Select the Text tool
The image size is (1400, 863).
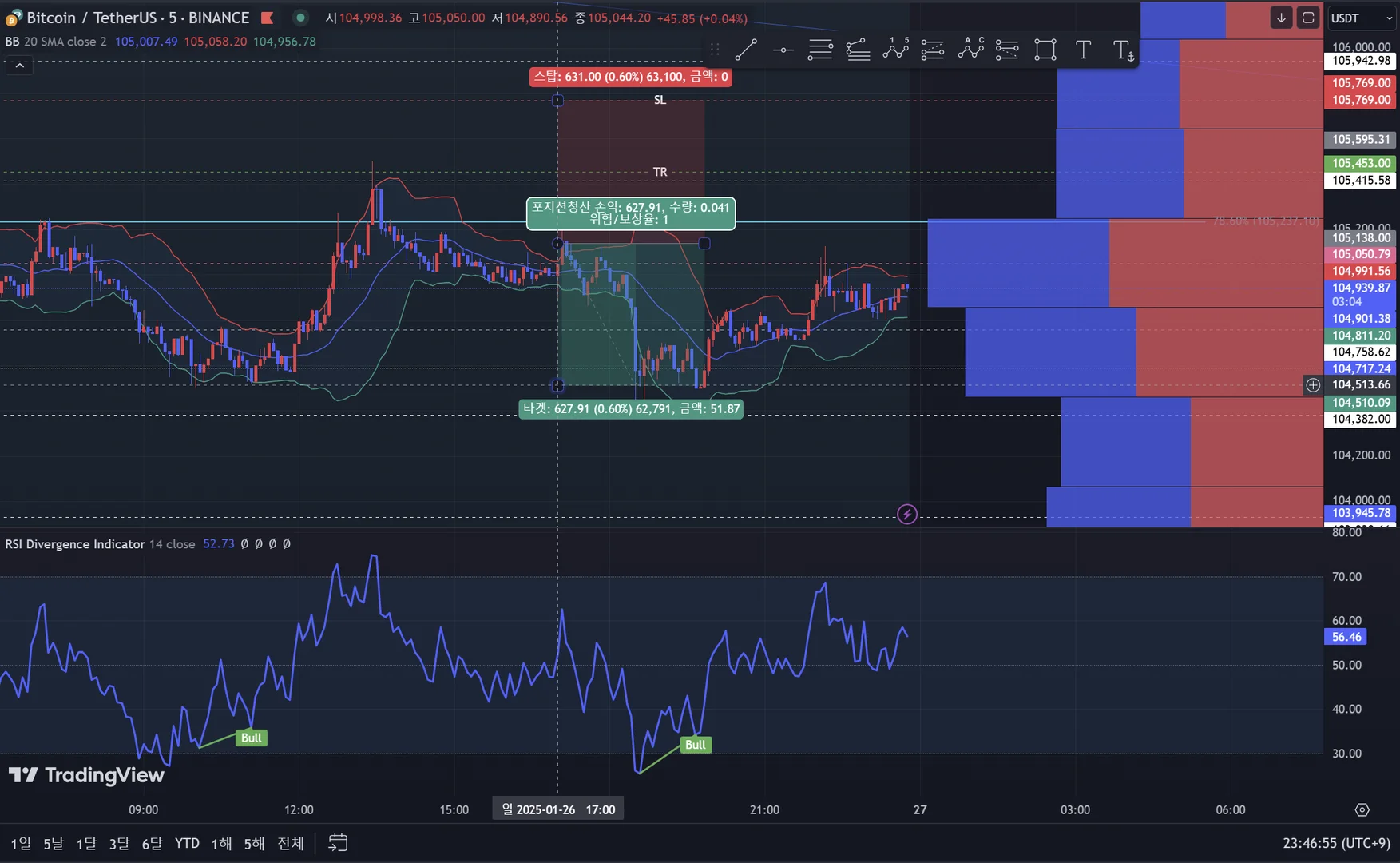point(1083,50)
